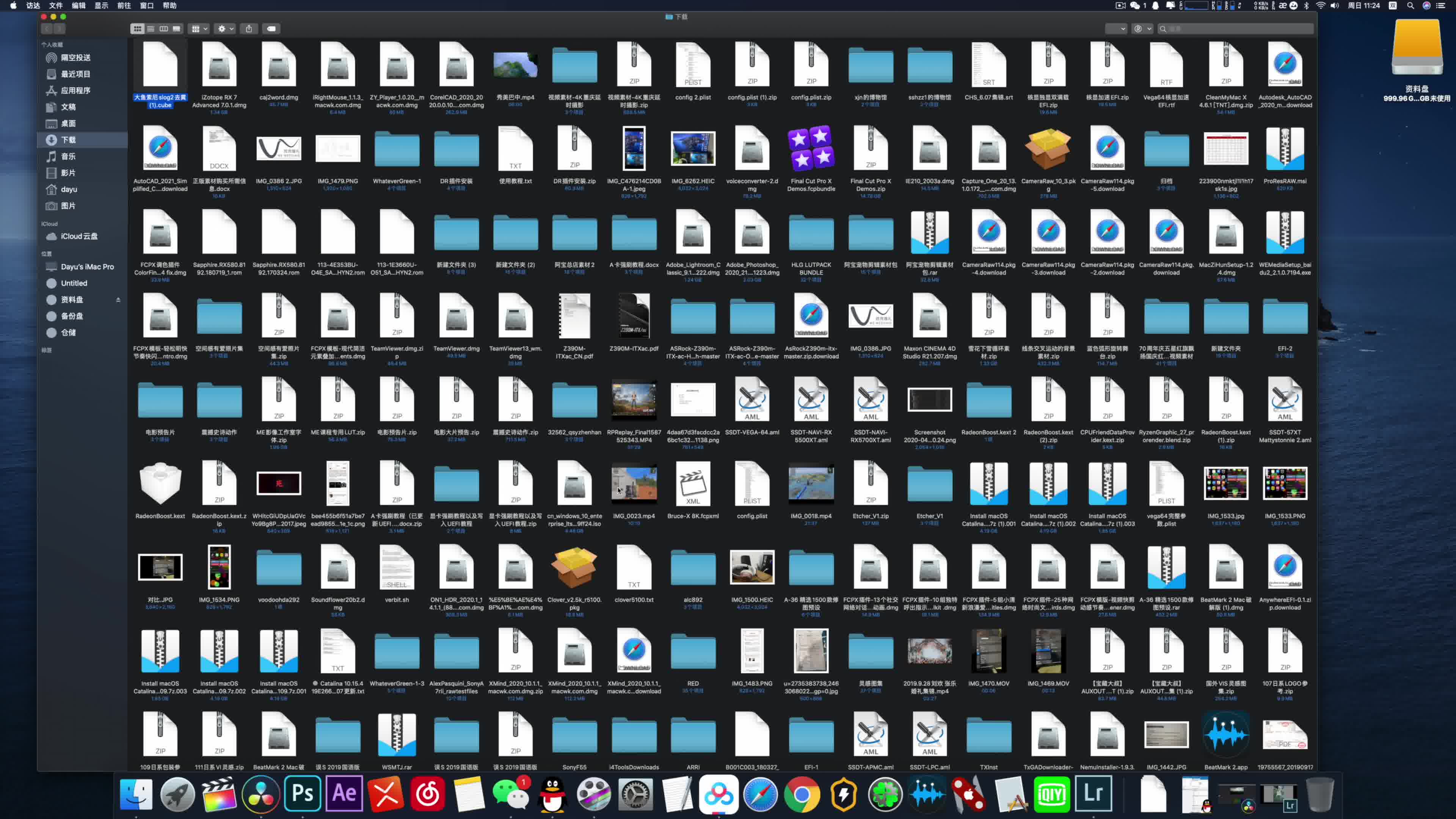Open Google Chrome from the Dock
This screenshot has height=819, width=1456.
click(x=802, y=794)
